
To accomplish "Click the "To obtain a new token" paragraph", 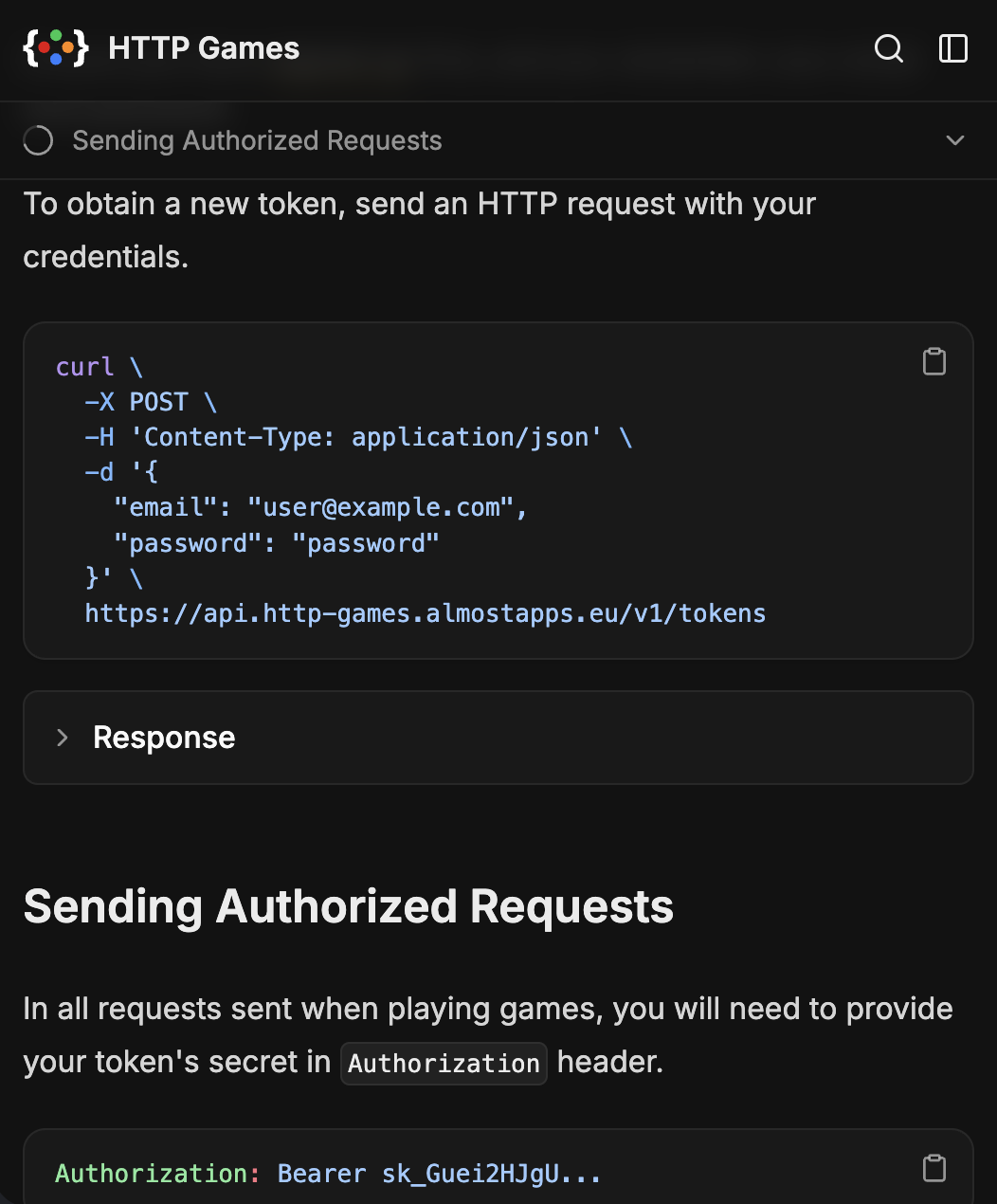I will click(x=419, y=229).
